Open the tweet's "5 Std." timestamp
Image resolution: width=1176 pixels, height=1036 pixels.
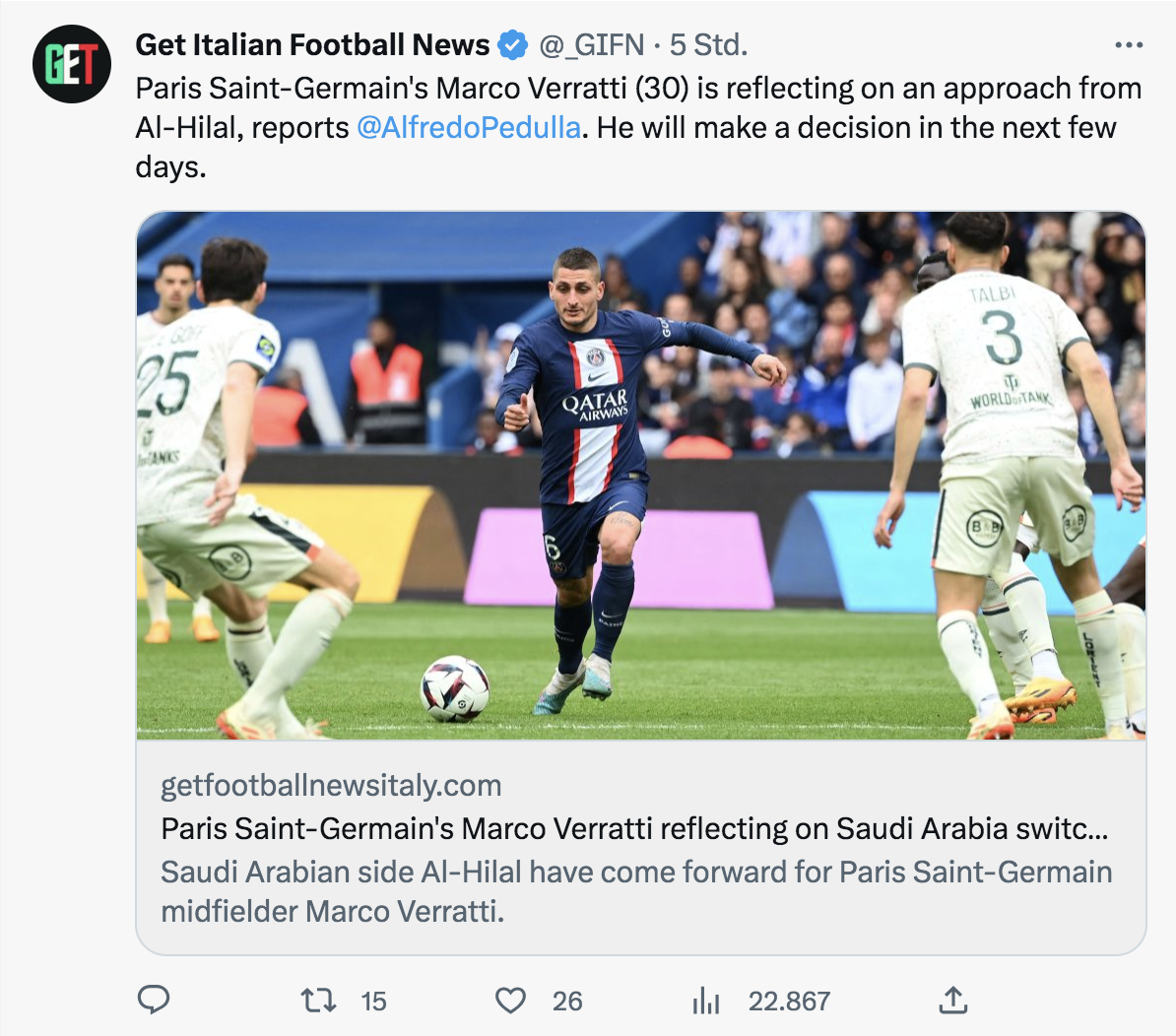point(708,45)
